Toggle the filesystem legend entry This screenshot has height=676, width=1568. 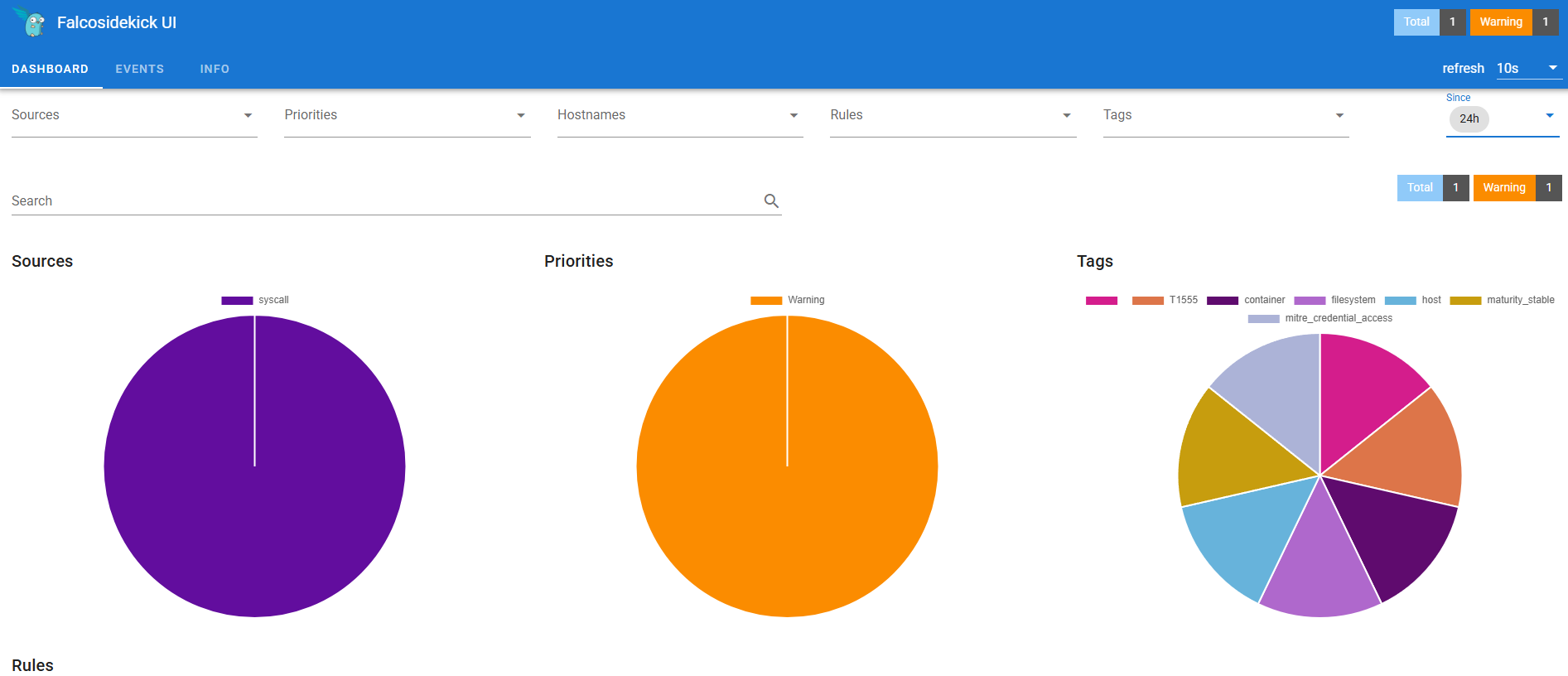click(x=1335, y=300)
